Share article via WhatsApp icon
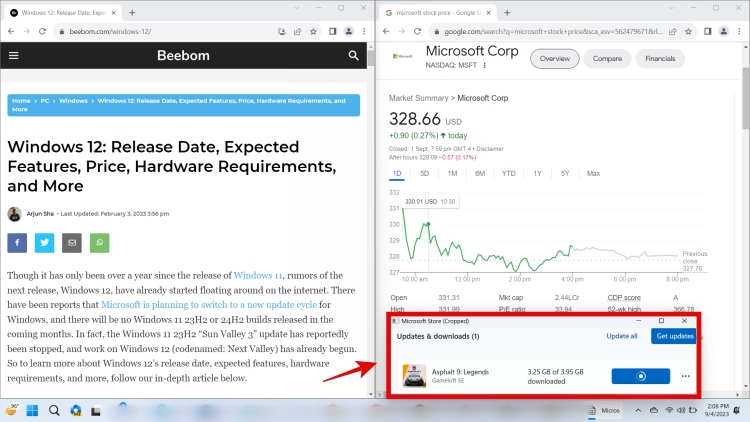Screen dimensions: 750x422 point(99,243)
